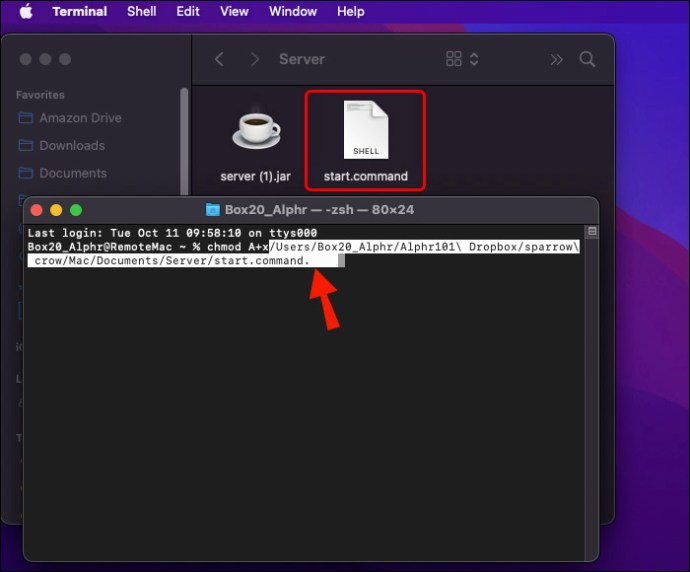The image size is (690, 572).
Task: Open the Terminal app menu
Action: pyautogui.click(x=80, y=11)
